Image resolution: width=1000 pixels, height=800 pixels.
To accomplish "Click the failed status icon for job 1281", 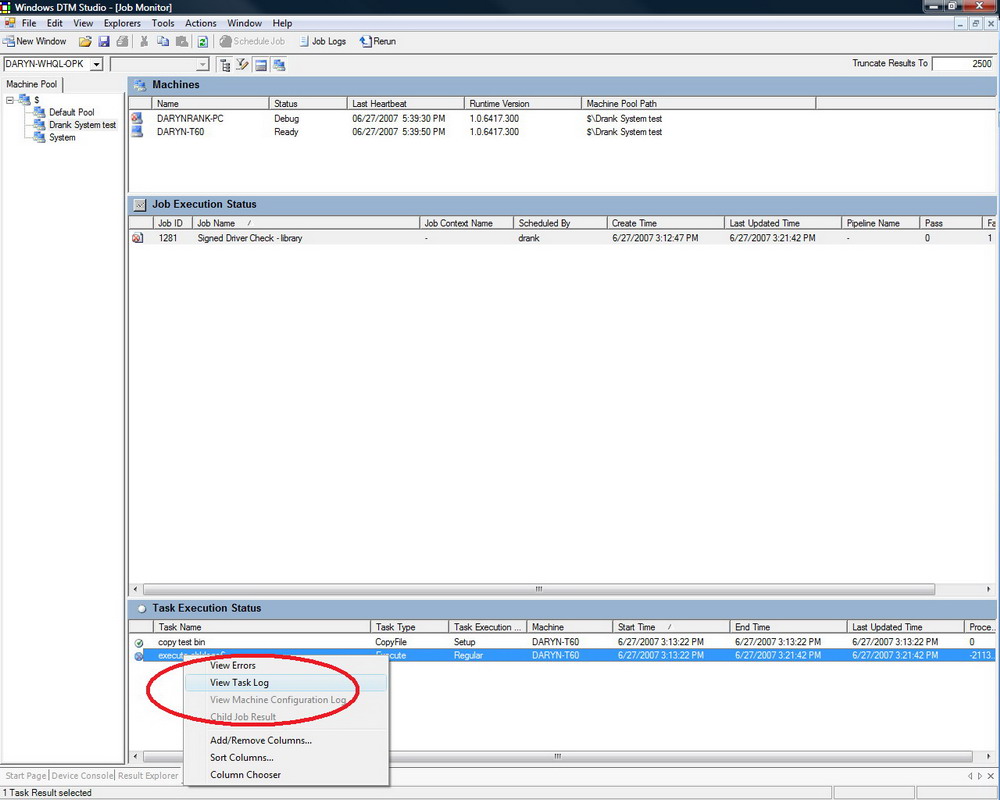I will pos(137,238).
